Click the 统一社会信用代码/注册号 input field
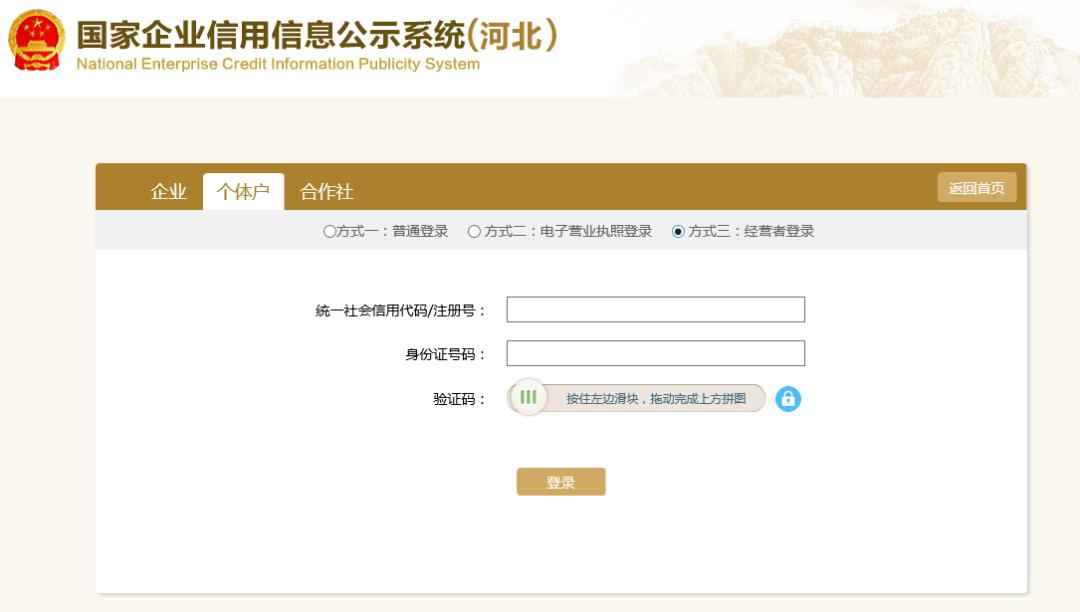Viewport: 1080px width, 612px height. click(655, 309)
